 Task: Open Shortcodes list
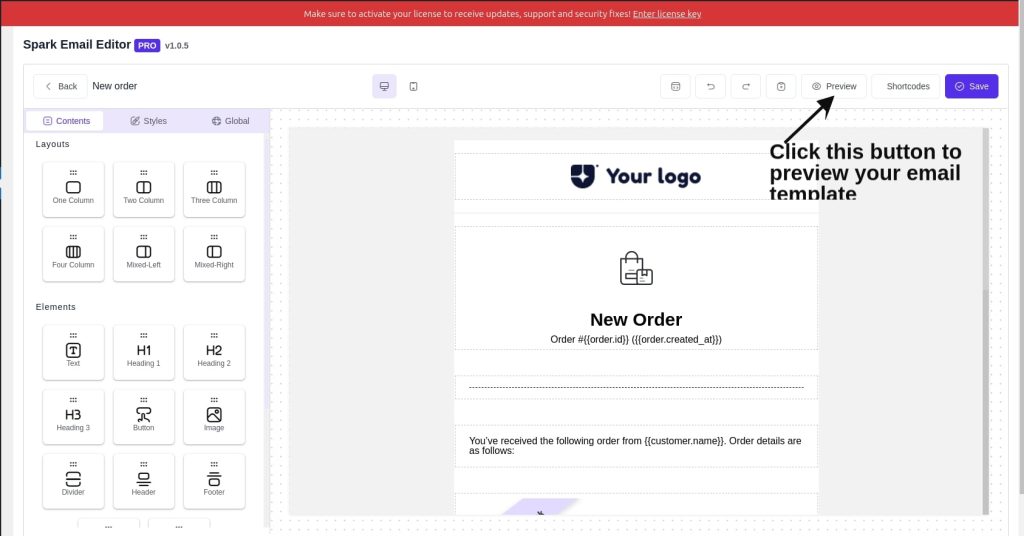coord(908,86)
